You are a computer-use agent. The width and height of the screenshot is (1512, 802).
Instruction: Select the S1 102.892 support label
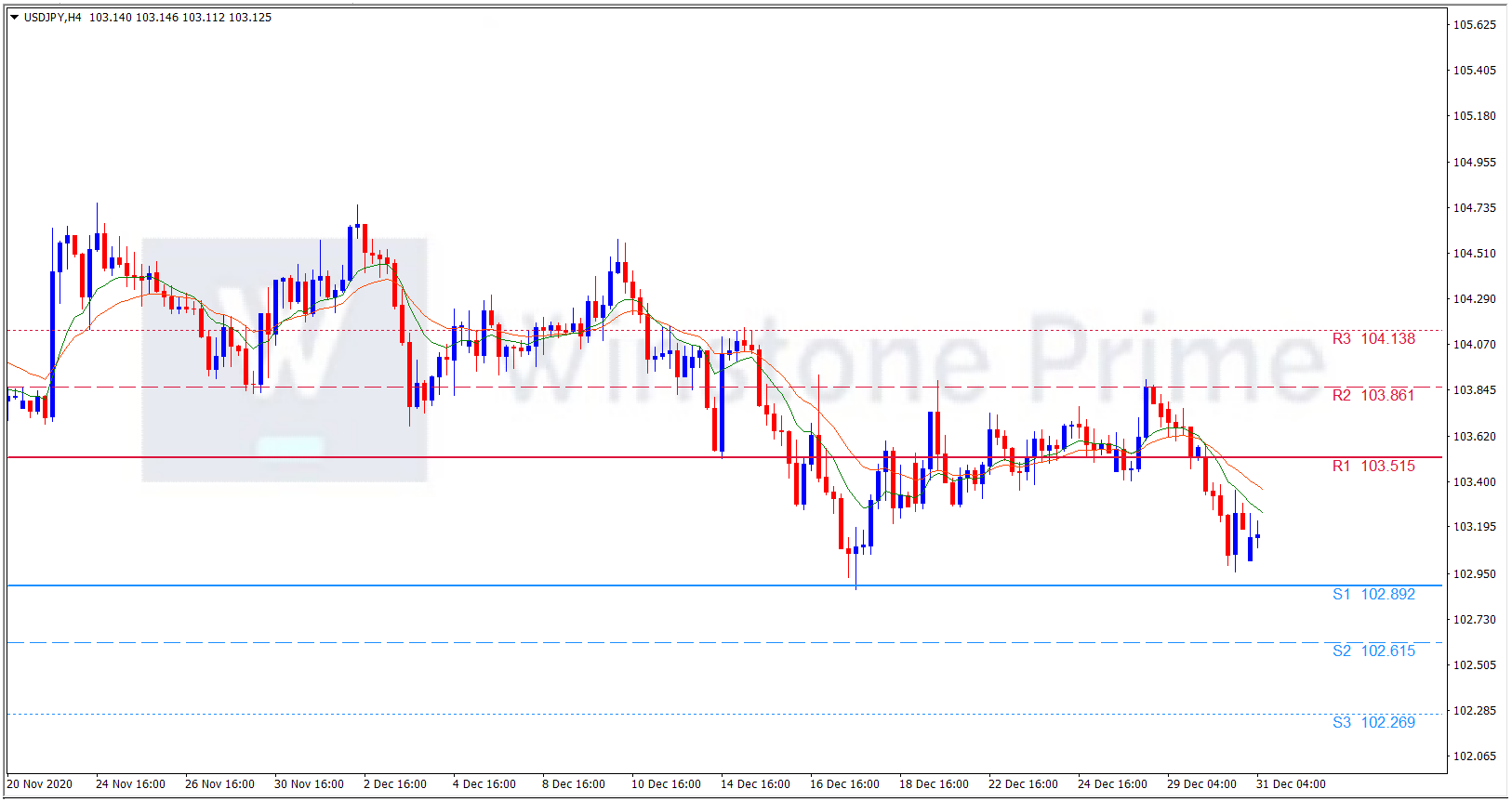click(x=1373, y=595)
